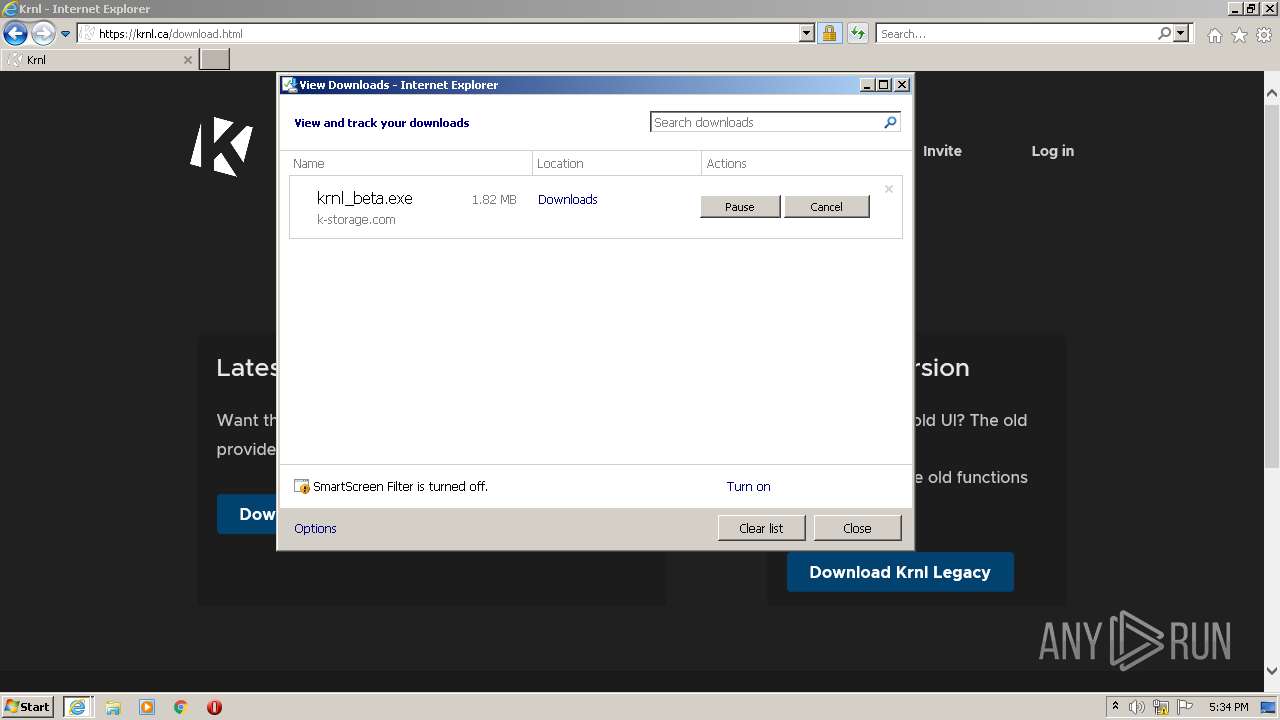Open the Tools gear icon
1280x720 pixels.
click(x=1264, y=35)
